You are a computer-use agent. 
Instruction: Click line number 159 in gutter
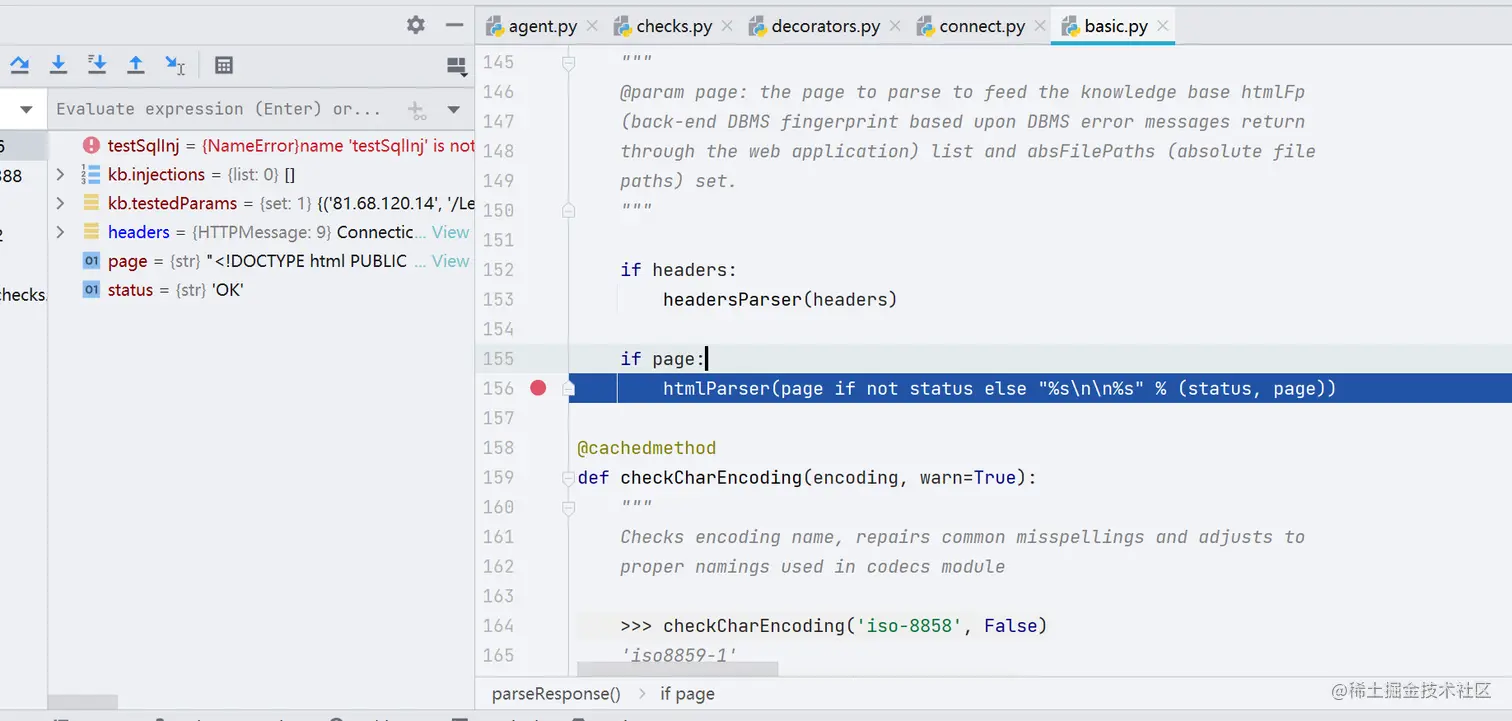[498, 478]
